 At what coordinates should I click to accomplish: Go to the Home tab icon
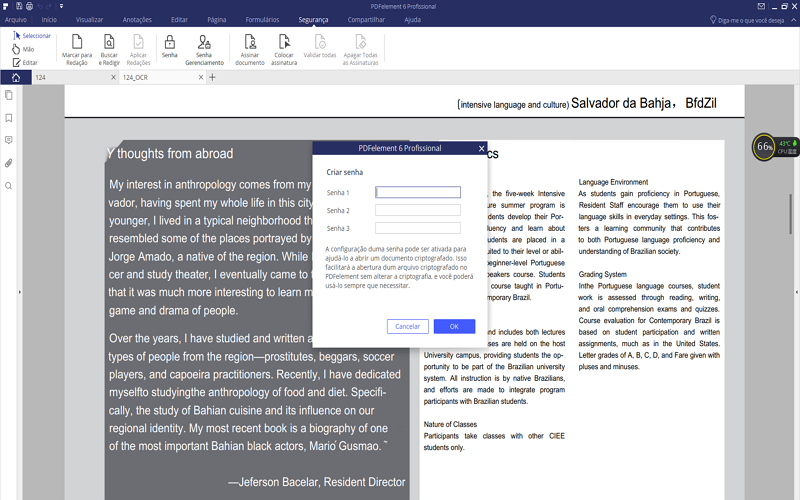click(15, 77)
